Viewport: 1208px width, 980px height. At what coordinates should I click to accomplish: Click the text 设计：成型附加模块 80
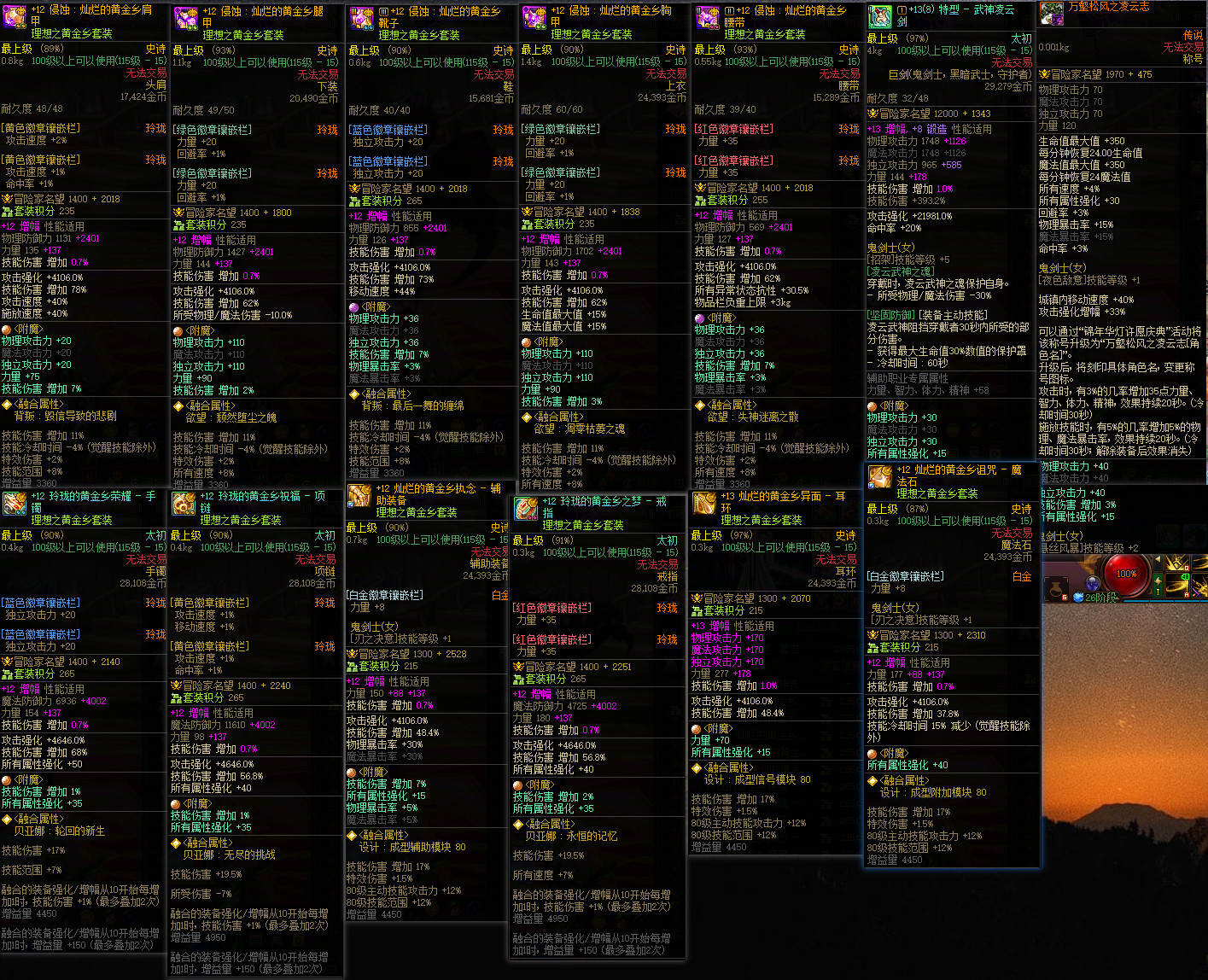[933, 793]
